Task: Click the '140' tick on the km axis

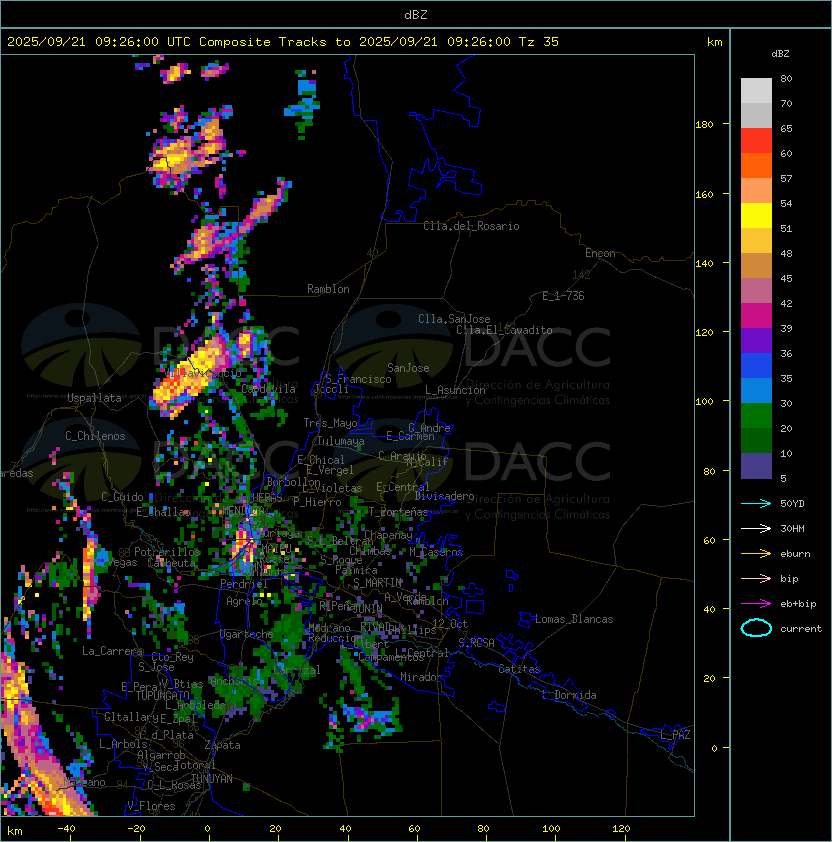Action: click(704, 264)
